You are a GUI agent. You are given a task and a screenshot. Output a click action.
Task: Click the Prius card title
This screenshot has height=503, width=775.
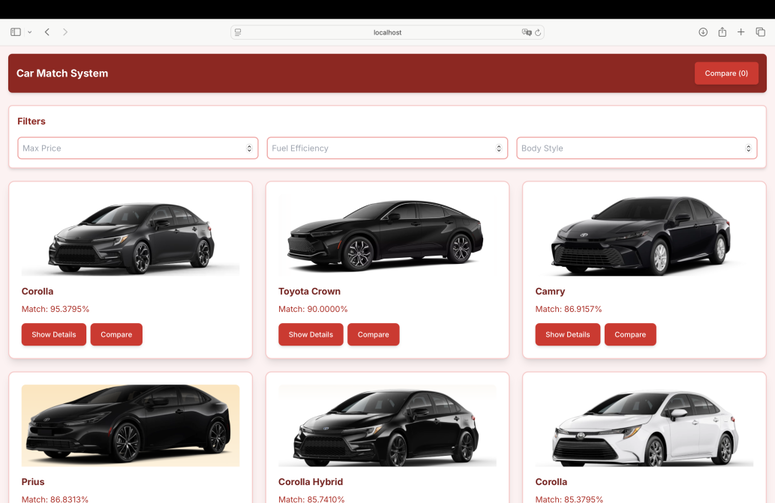[33, 482]
